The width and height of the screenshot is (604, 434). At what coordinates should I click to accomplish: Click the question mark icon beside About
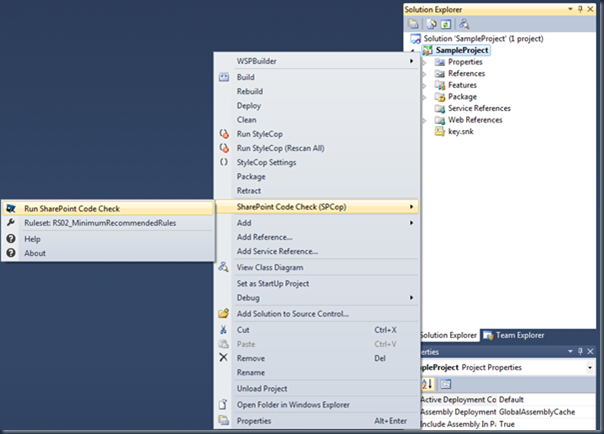coord(11,253)
